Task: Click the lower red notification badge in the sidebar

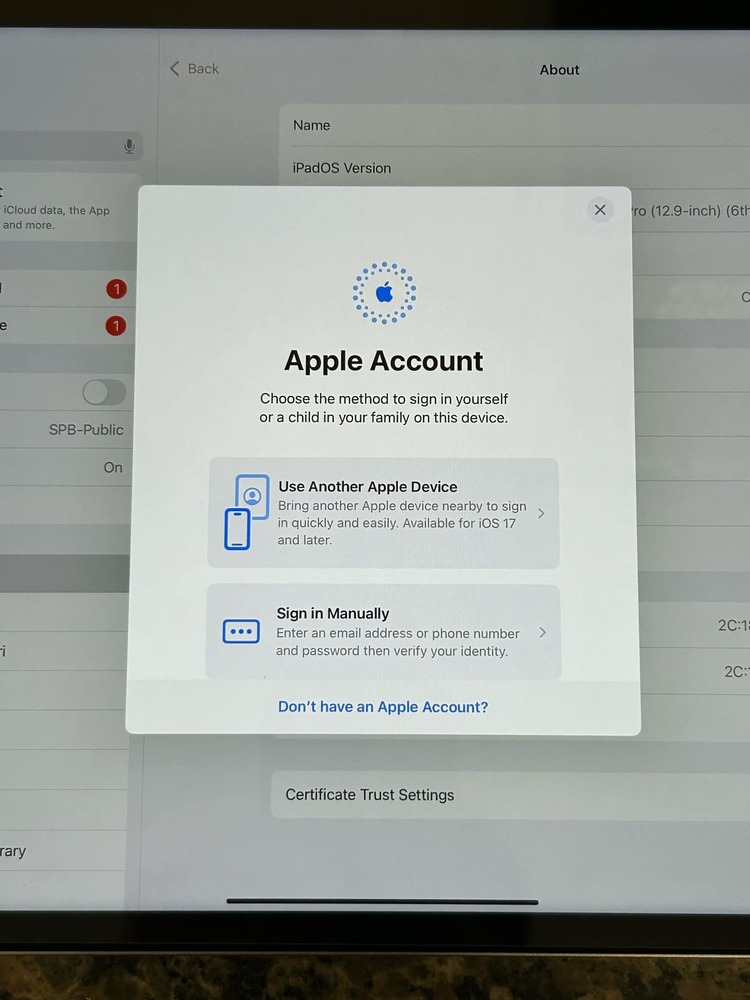Action: tap(116, 327)
